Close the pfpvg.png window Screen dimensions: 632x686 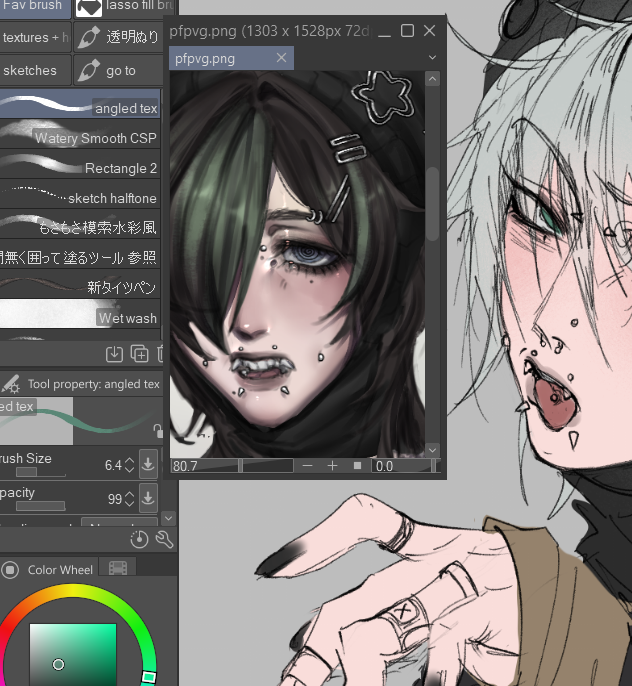pos(430,31)
